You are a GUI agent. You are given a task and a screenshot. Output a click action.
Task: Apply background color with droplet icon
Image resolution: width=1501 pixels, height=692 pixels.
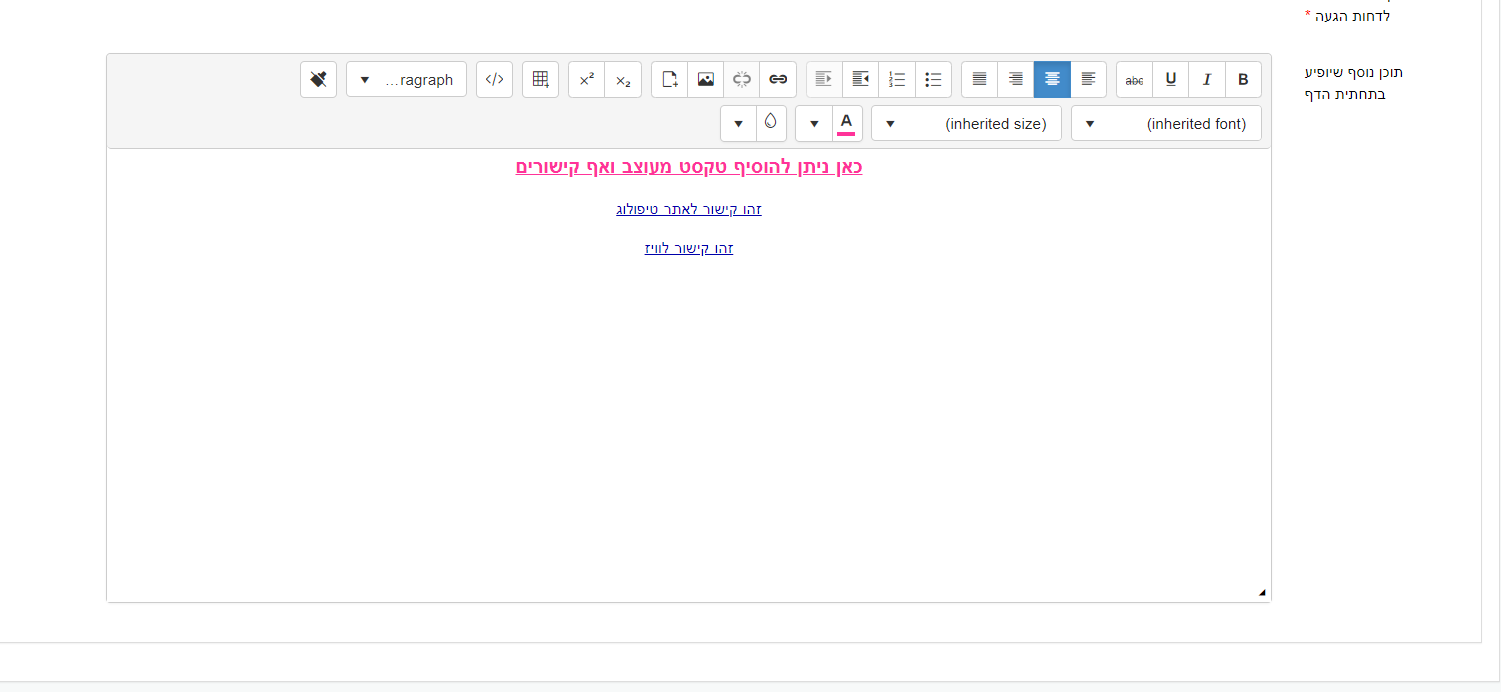click(x=770, y=124)
